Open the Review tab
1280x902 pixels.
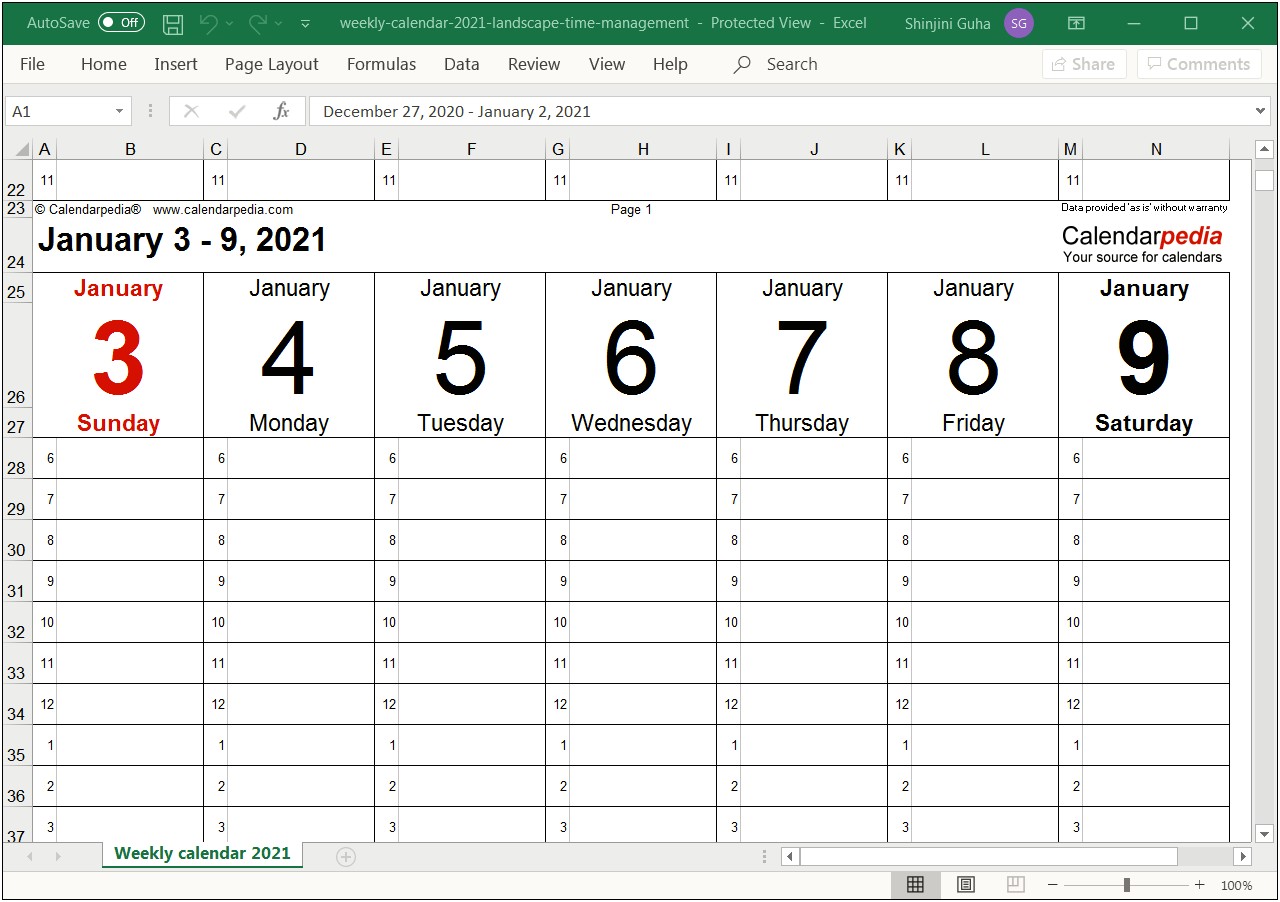[534, 64]
